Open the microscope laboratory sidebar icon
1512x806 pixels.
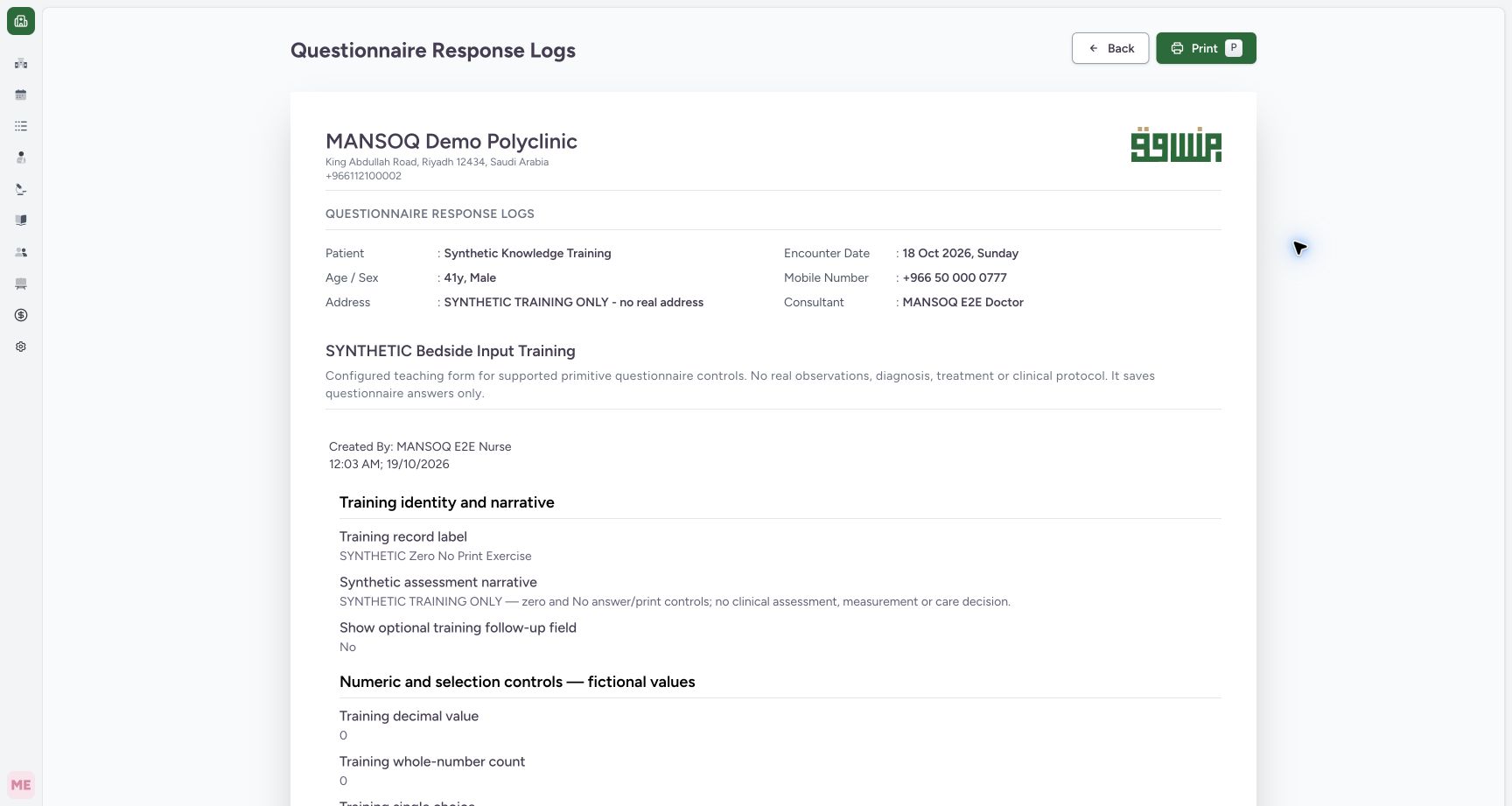point(21,189)
